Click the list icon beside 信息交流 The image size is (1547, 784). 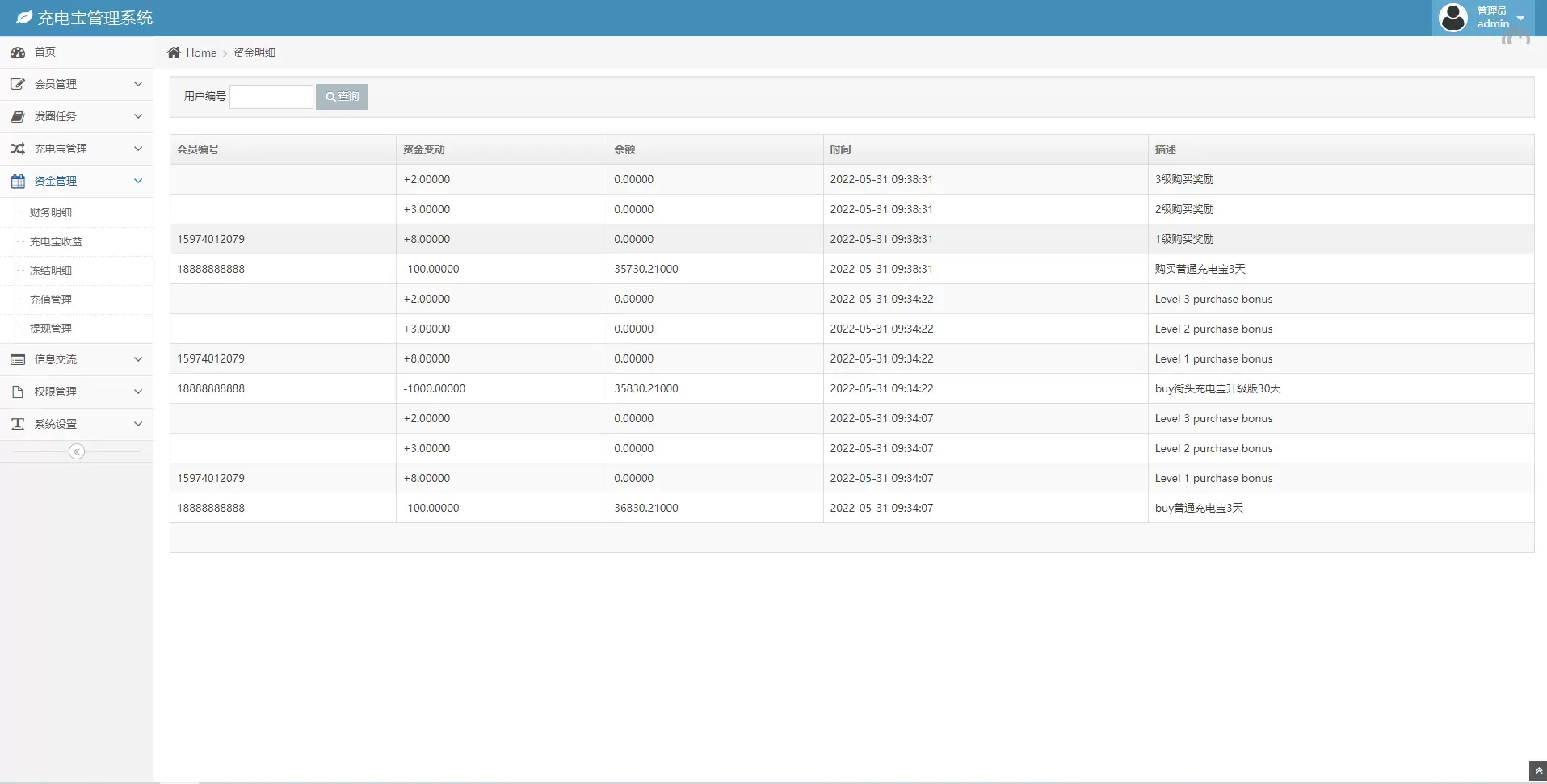(x=18, y=359)
